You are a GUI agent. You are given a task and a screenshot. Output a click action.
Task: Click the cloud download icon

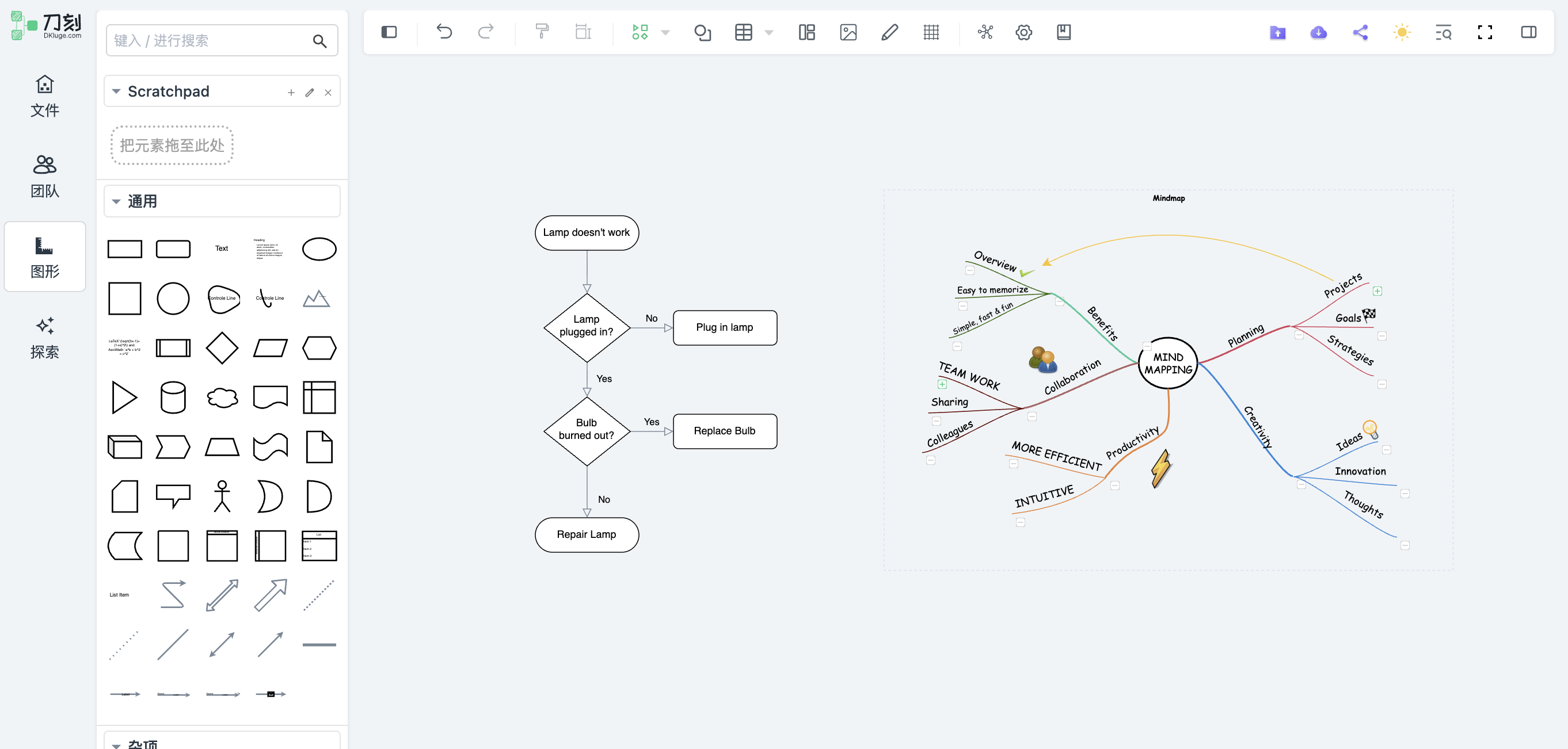click(x=1318, y=32)
